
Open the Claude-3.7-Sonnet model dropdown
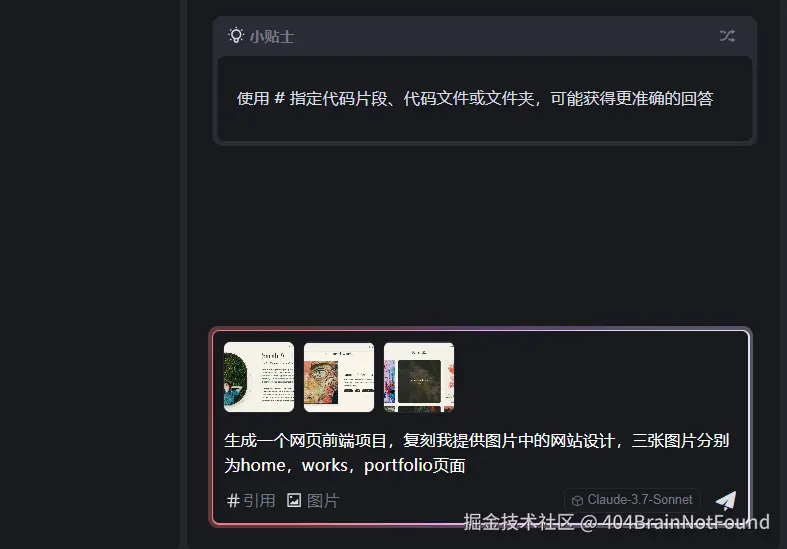[x=632, y=500]
